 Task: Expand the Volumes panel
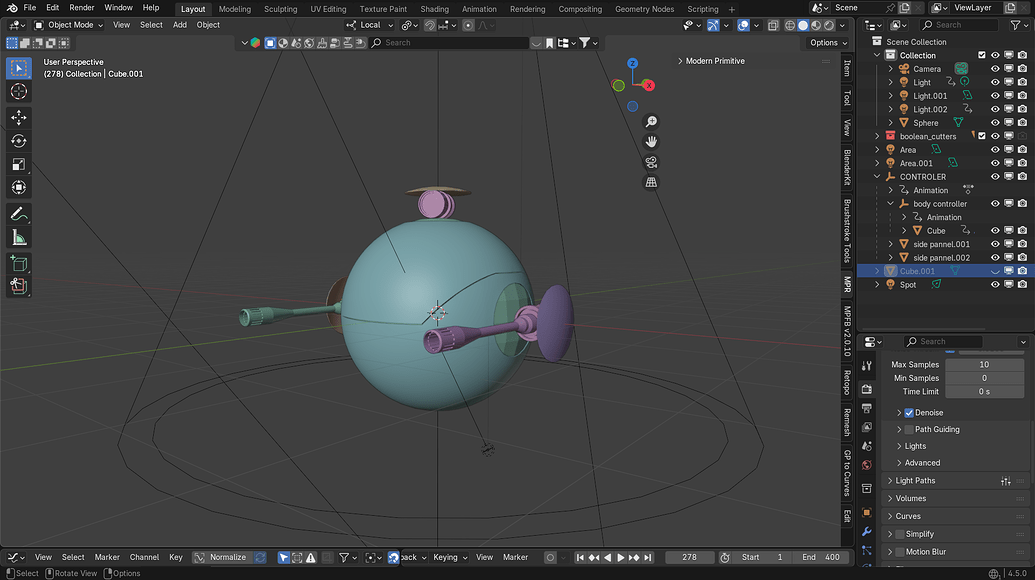point(910,499)
